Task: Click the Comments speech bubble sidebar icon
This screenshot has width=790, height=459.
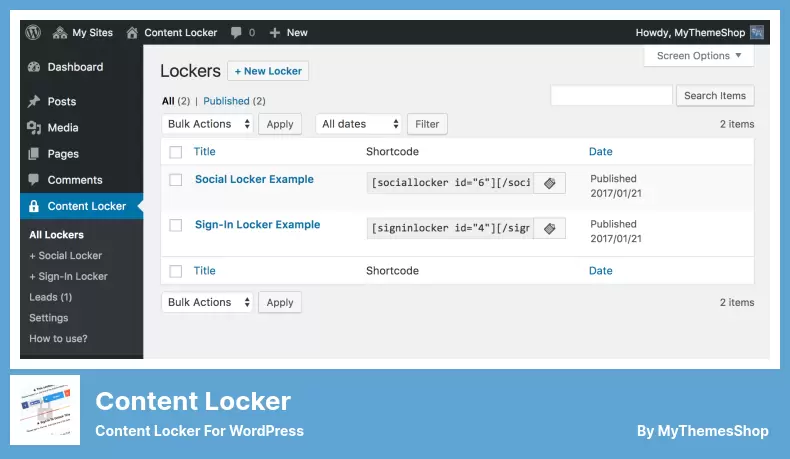Action: (x=34, y=179)
